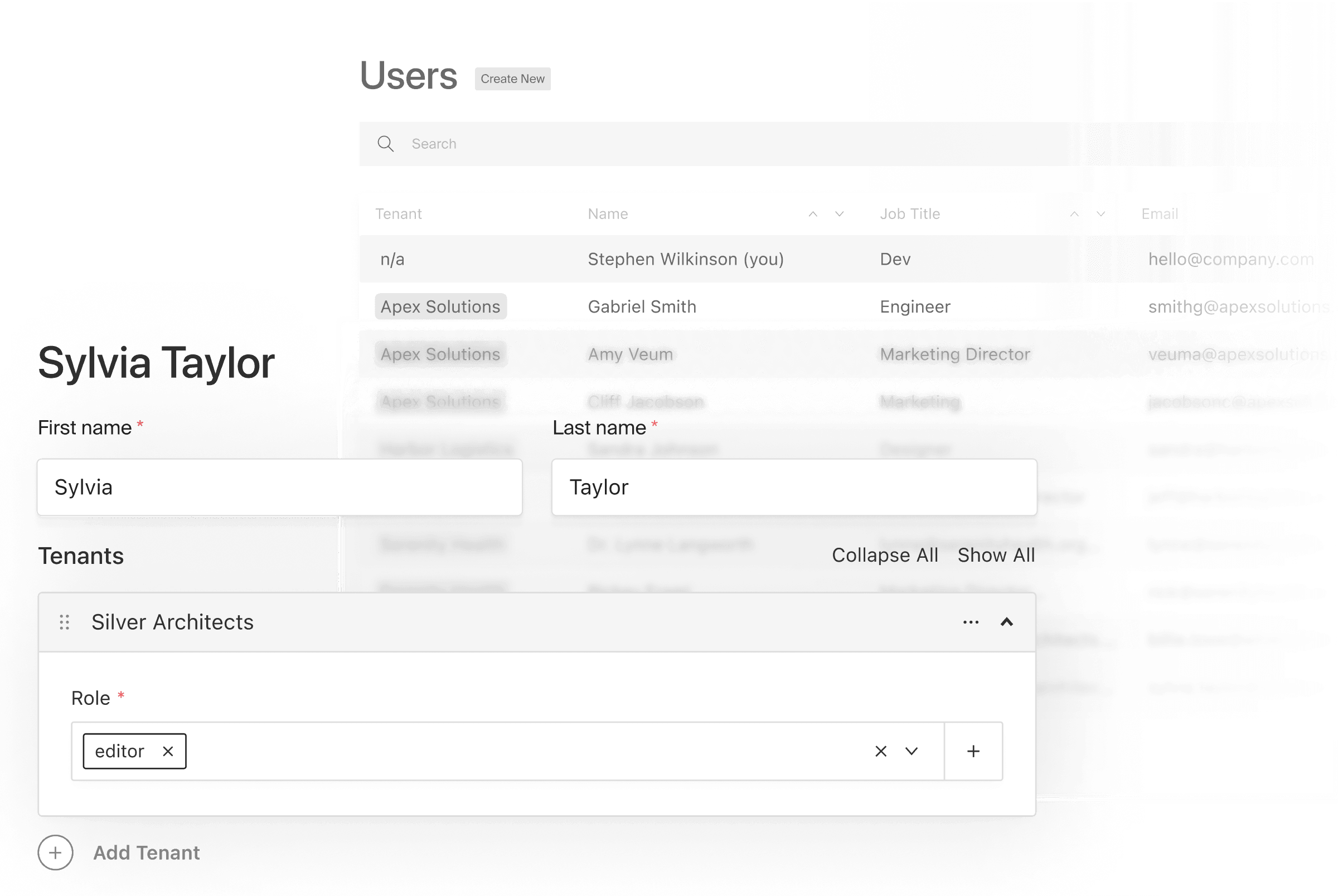Select Create New user button
This screenshot has height=896, width=1338.
pyautogui.click(x=512, y=78)
